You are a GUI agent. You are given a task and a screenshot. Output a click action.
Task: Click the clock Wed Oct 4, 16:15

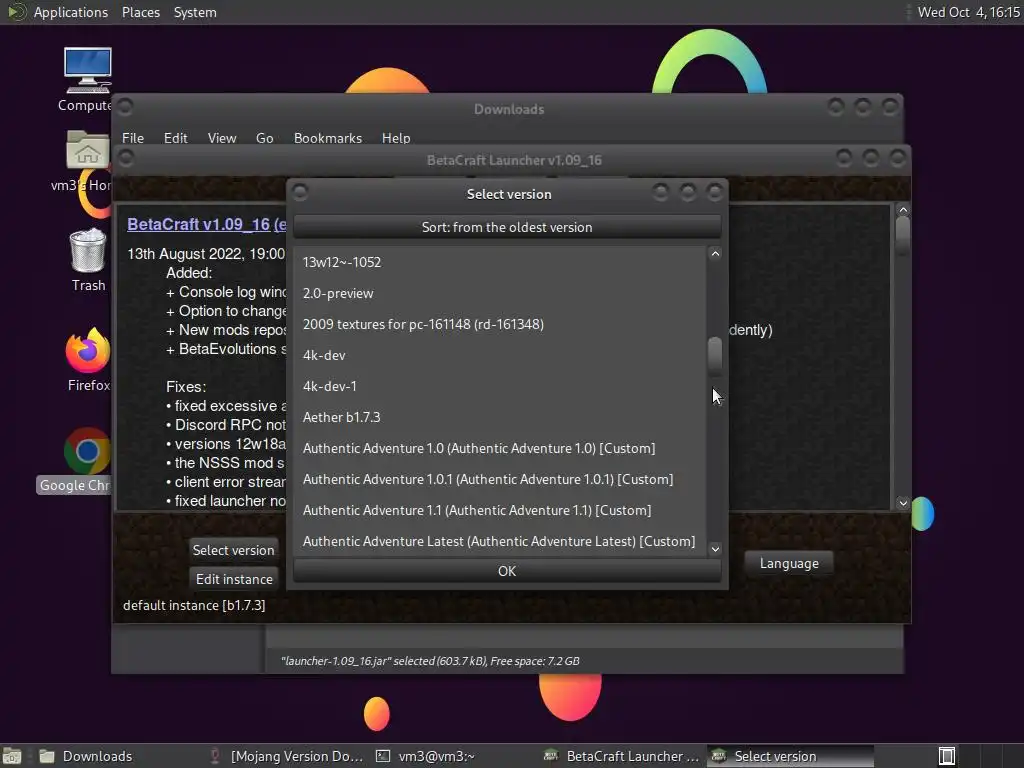[968, 12]
